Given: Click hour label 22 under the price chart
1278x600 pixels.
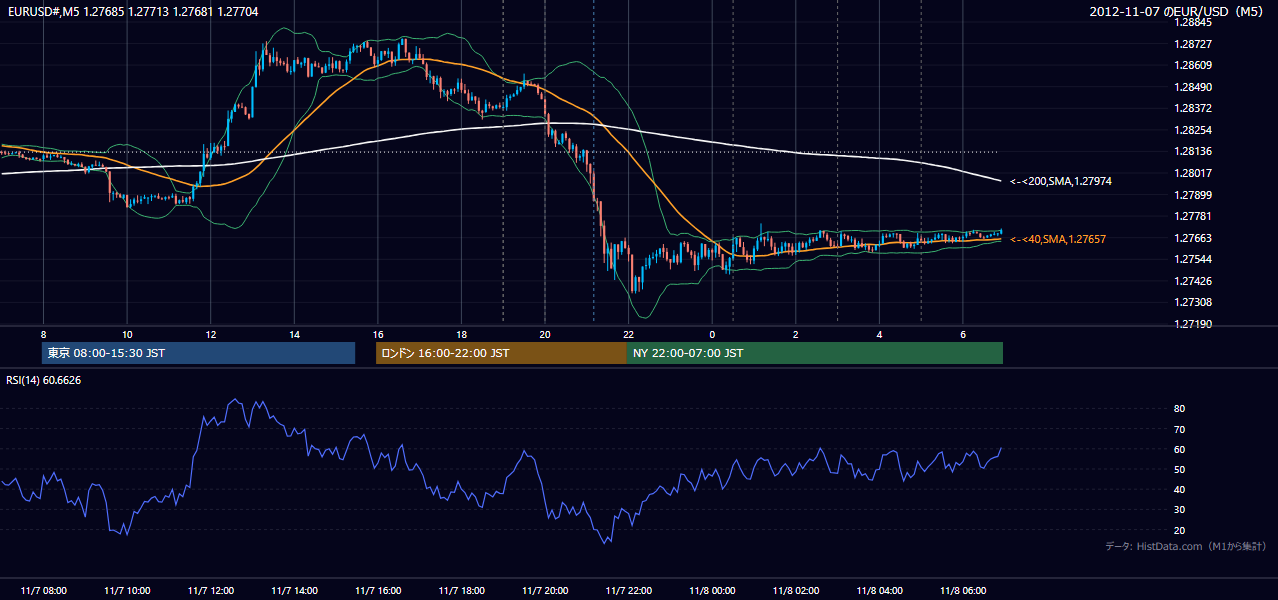Looking at the screenshot, I should [629, 334].
